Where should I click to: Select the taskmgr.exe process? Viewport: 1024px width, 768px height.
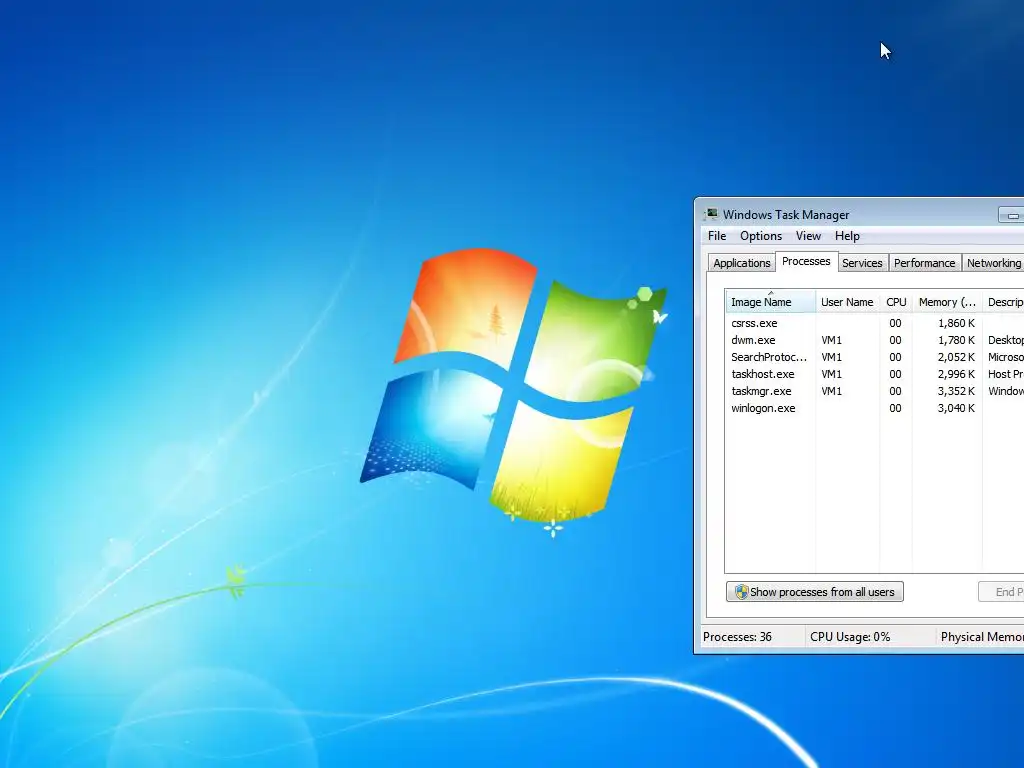coord(874,391)
